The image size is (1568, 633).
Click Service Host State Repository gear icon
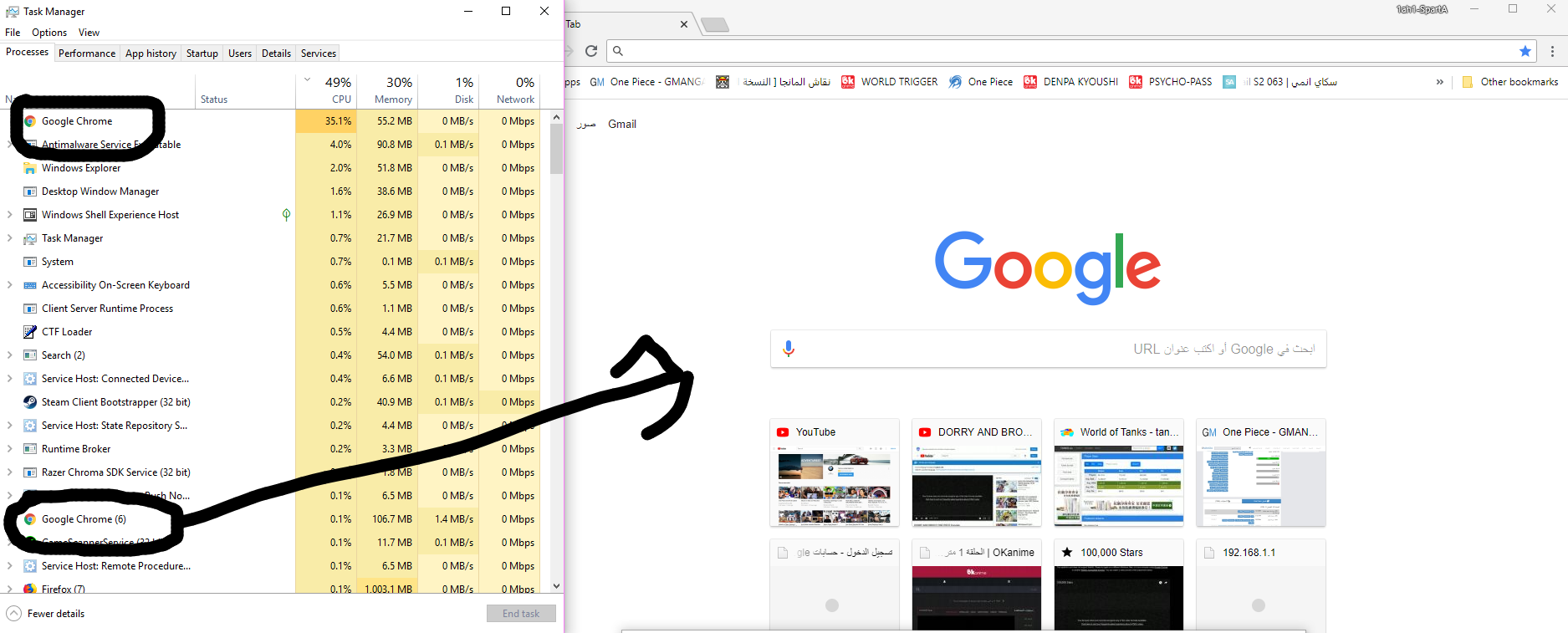pos(30,426)
